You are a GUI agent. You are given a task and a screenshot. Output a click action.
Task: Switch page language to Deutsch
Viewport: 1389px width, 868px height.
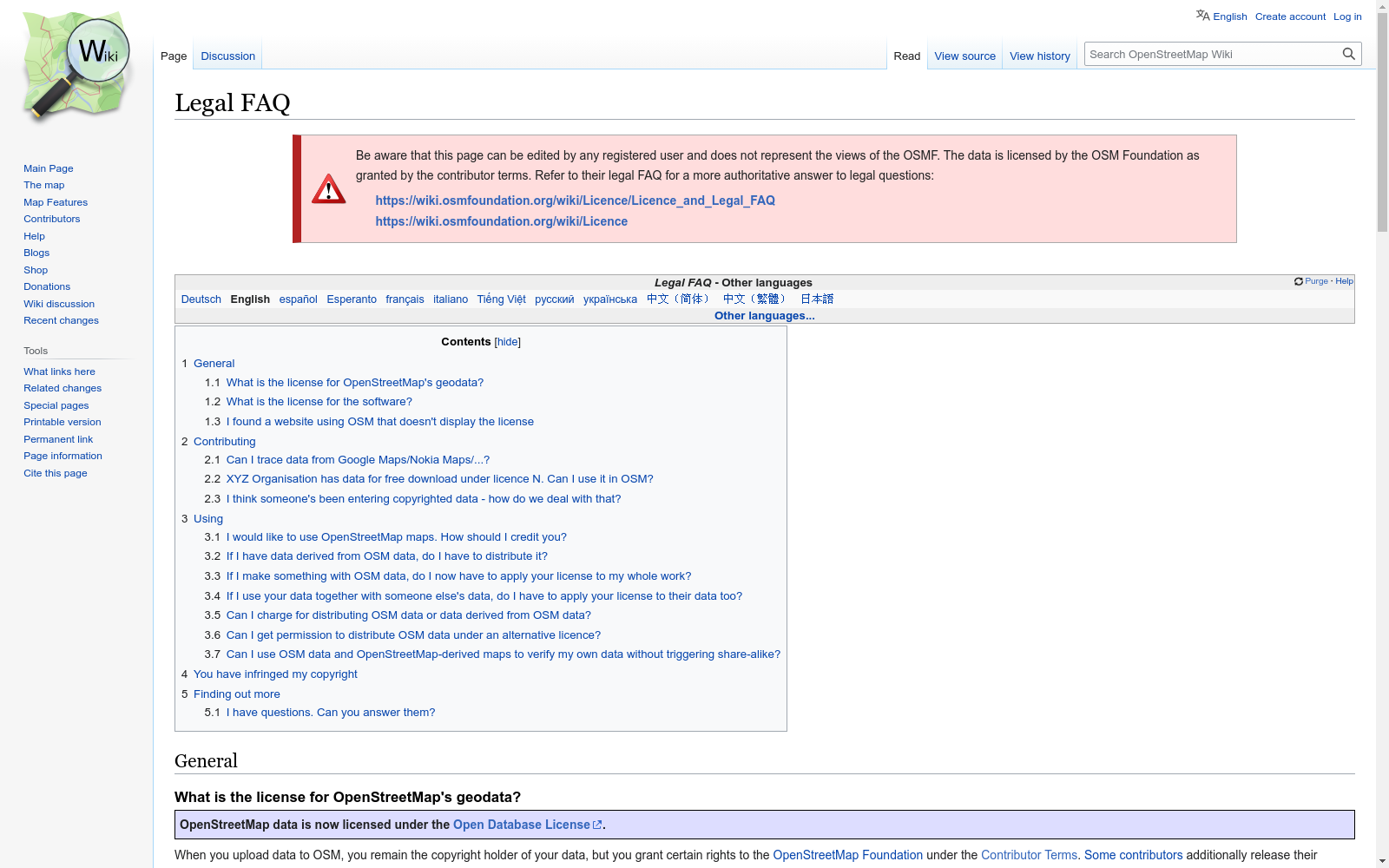click(201, 299)
